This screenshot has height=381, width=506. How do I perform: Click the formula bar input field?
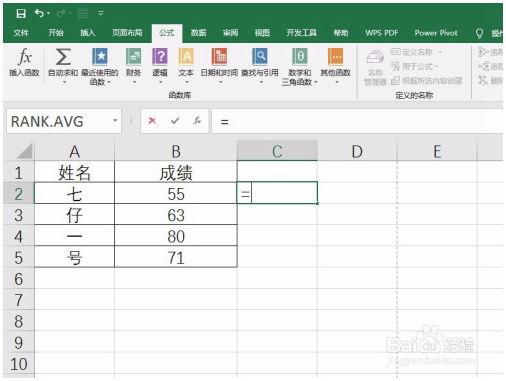pyautogui.click(x=357, y=121)
